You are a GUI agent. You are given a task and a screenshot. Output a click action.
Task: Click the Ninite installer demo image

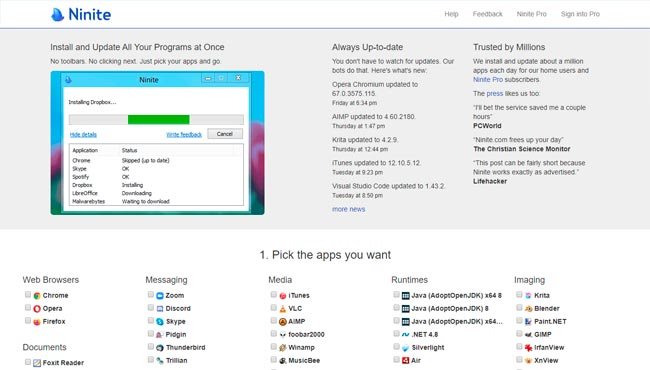(158, 143)
